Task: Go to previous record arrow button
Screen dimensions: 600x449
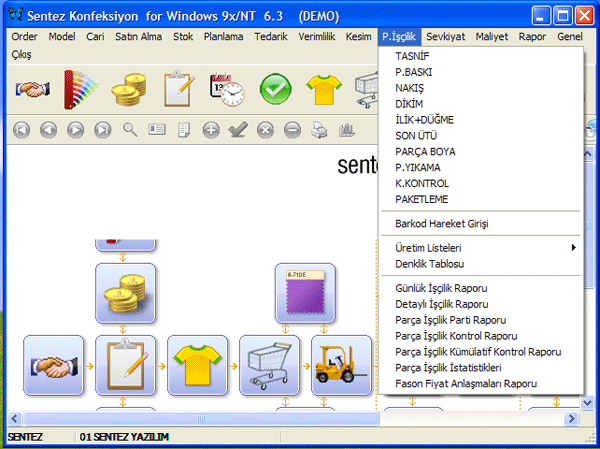Action: [x=49, y=130]
